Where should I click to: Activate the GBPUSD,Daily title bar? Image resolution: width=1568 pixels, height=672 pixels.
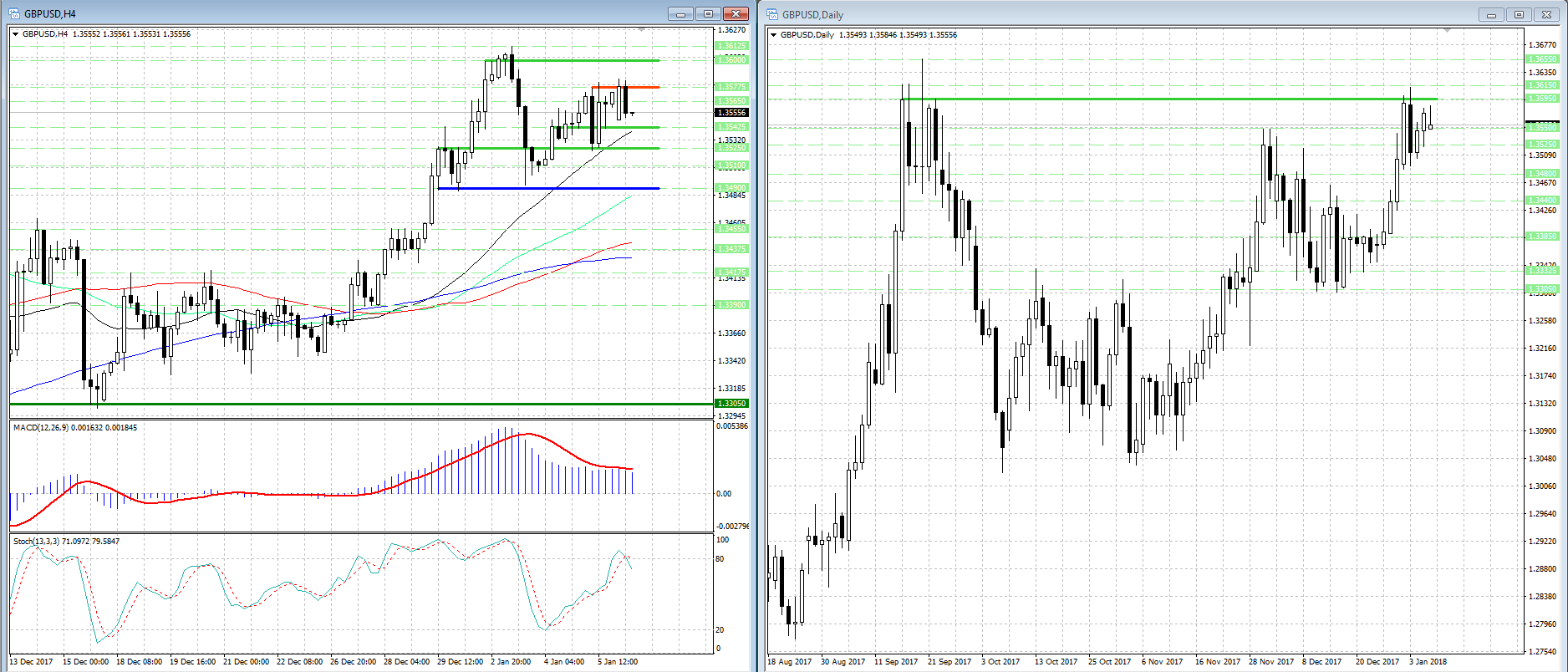coord(1087,14)
